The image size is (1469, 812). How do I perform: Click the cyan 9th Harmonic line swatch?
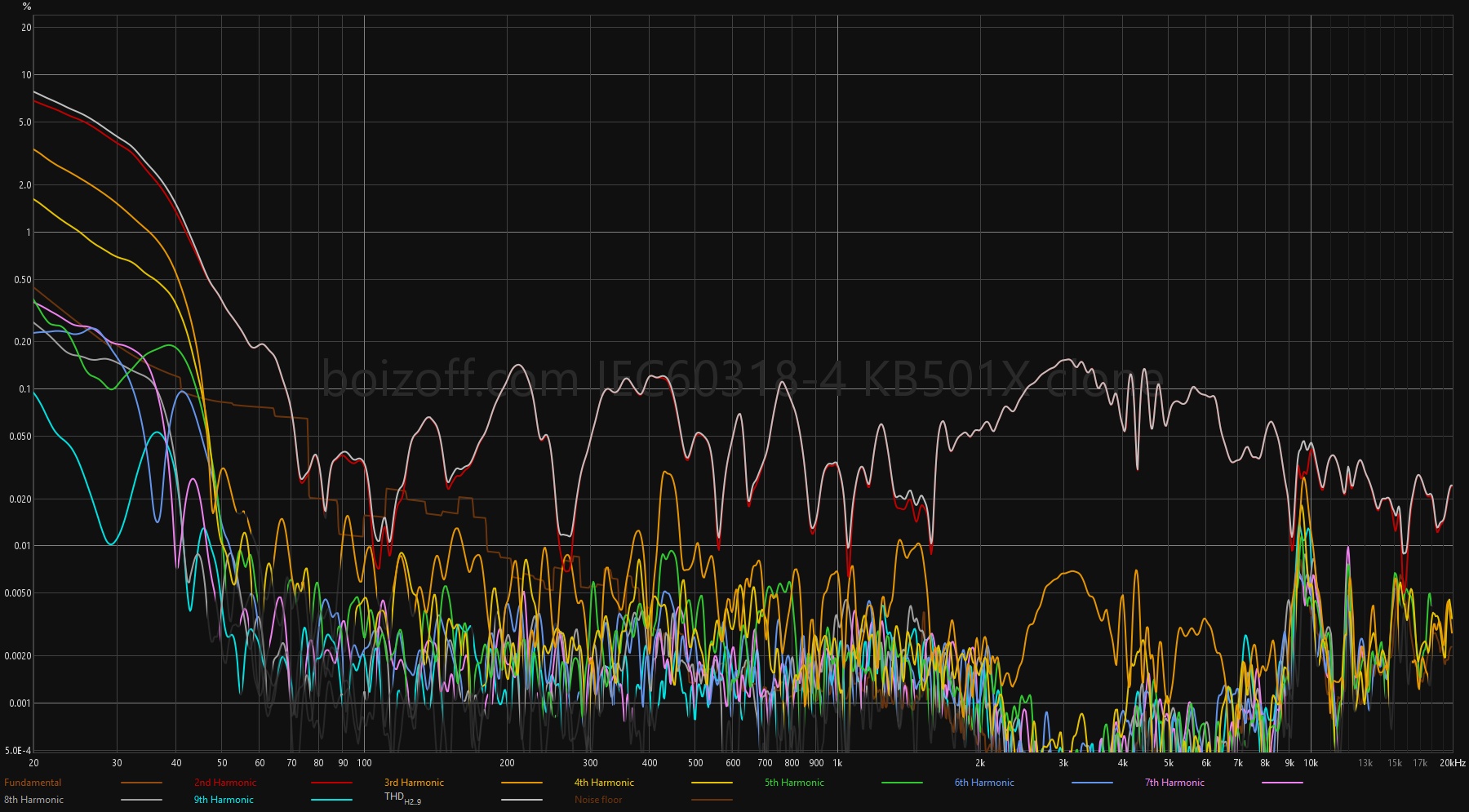331,800
